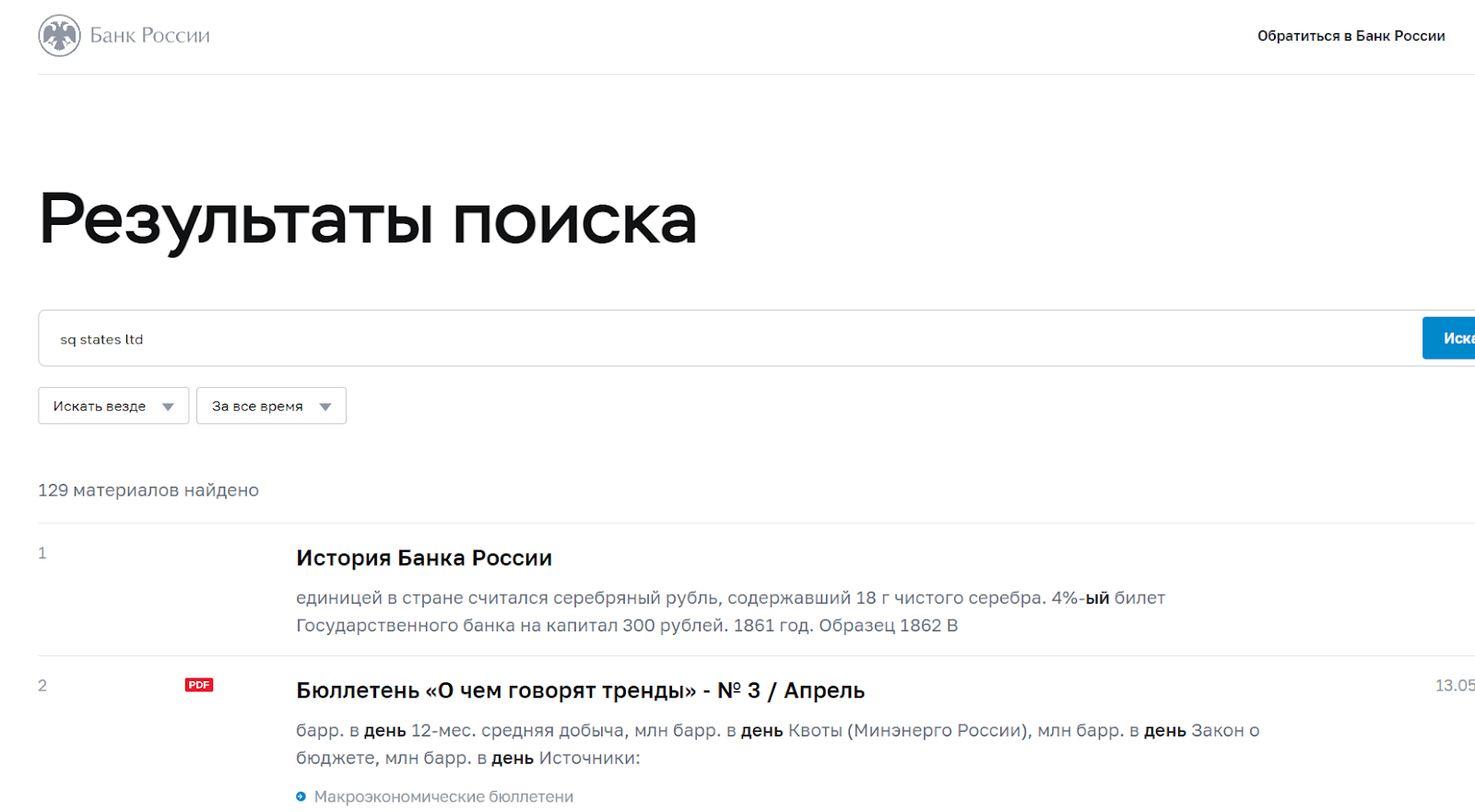
Task: Click the red PDF badge on result 2
Action: coord(199,685)
